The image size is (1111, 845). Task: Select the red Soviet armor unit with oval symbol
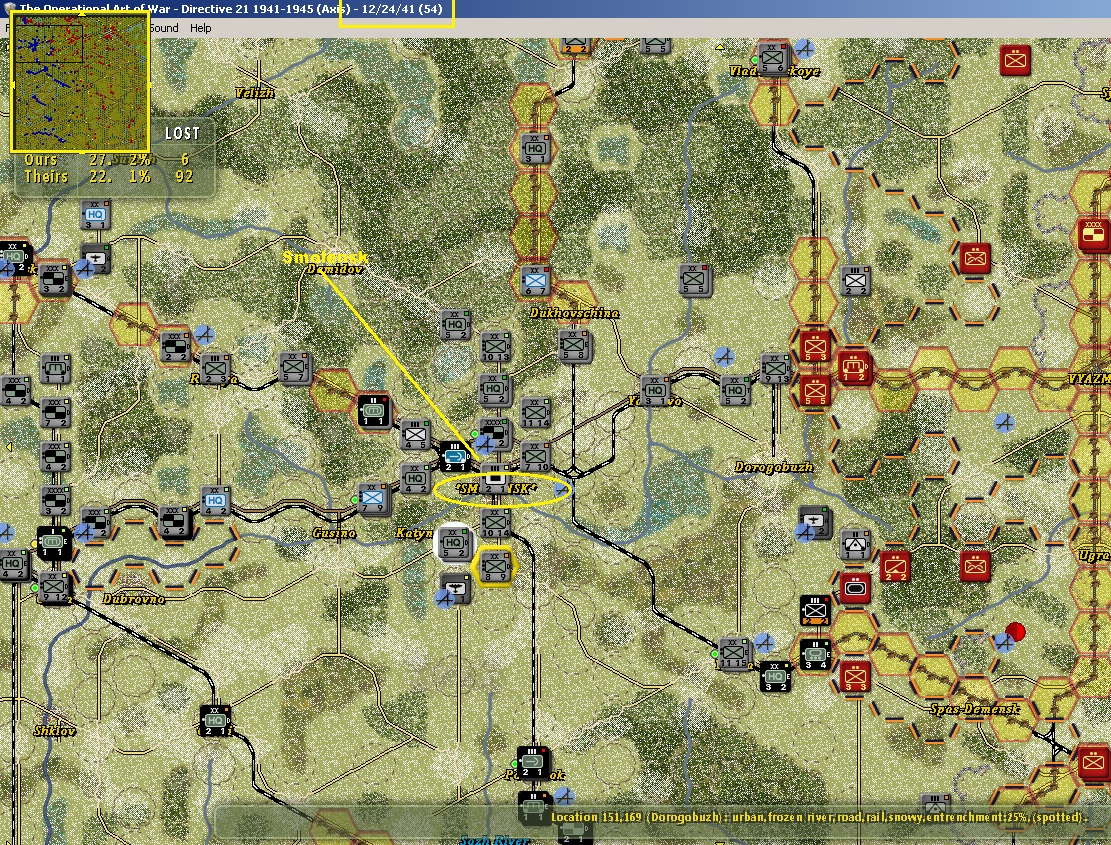click(855, 588)
